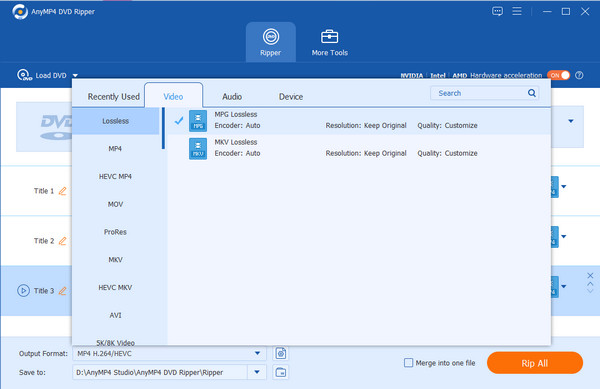Play Title 3 preview

[23, 291]
